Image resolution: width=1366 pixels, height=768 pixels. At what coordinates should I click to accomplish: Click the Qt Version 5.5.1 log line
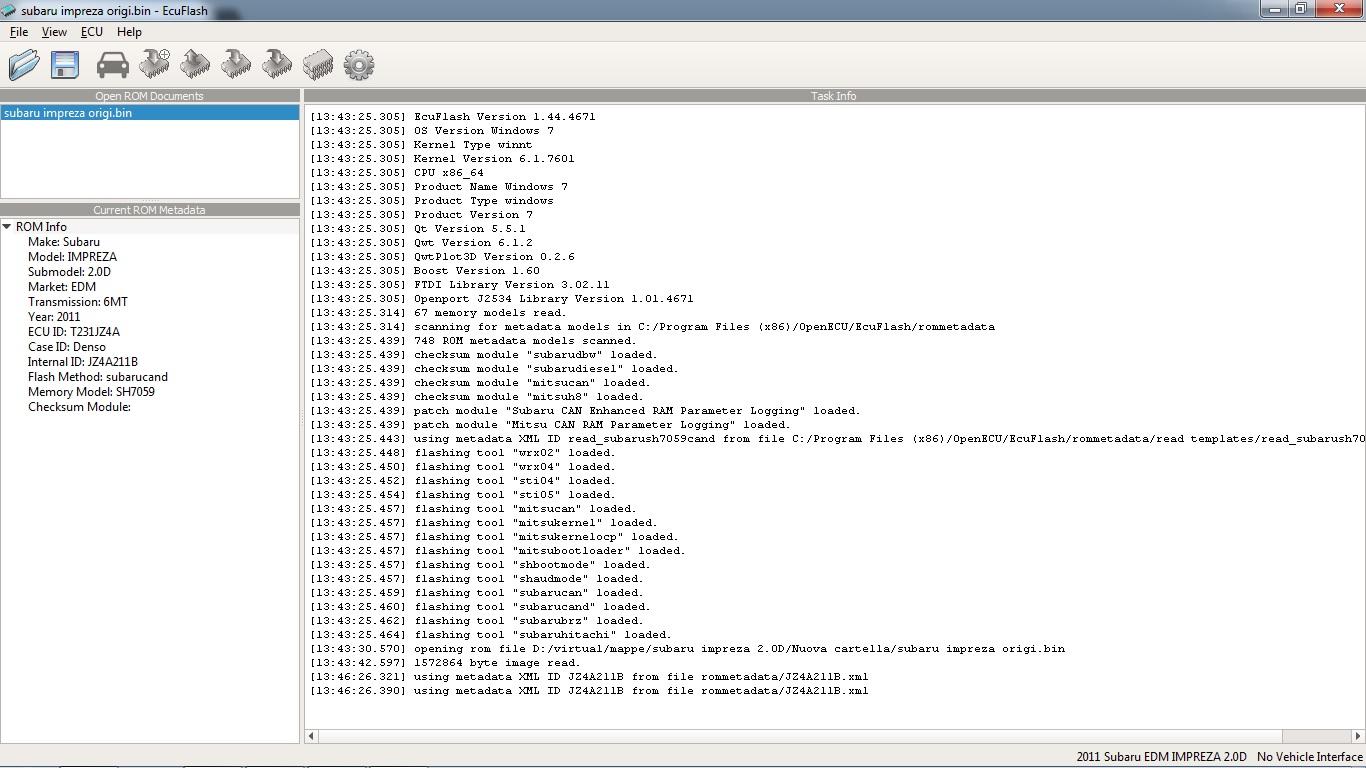[x=418, y=228]
